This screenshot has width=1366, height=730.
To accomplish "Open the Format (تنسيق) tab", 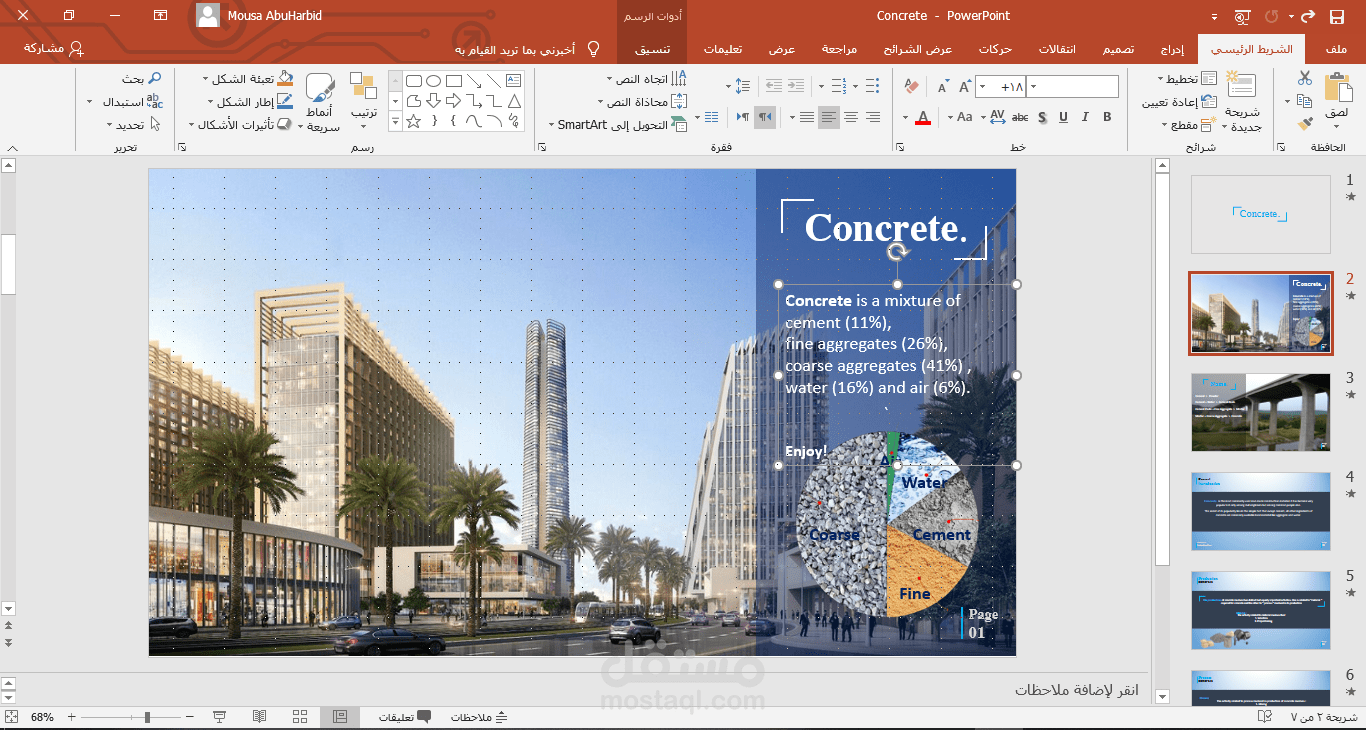I will (652, 49).
